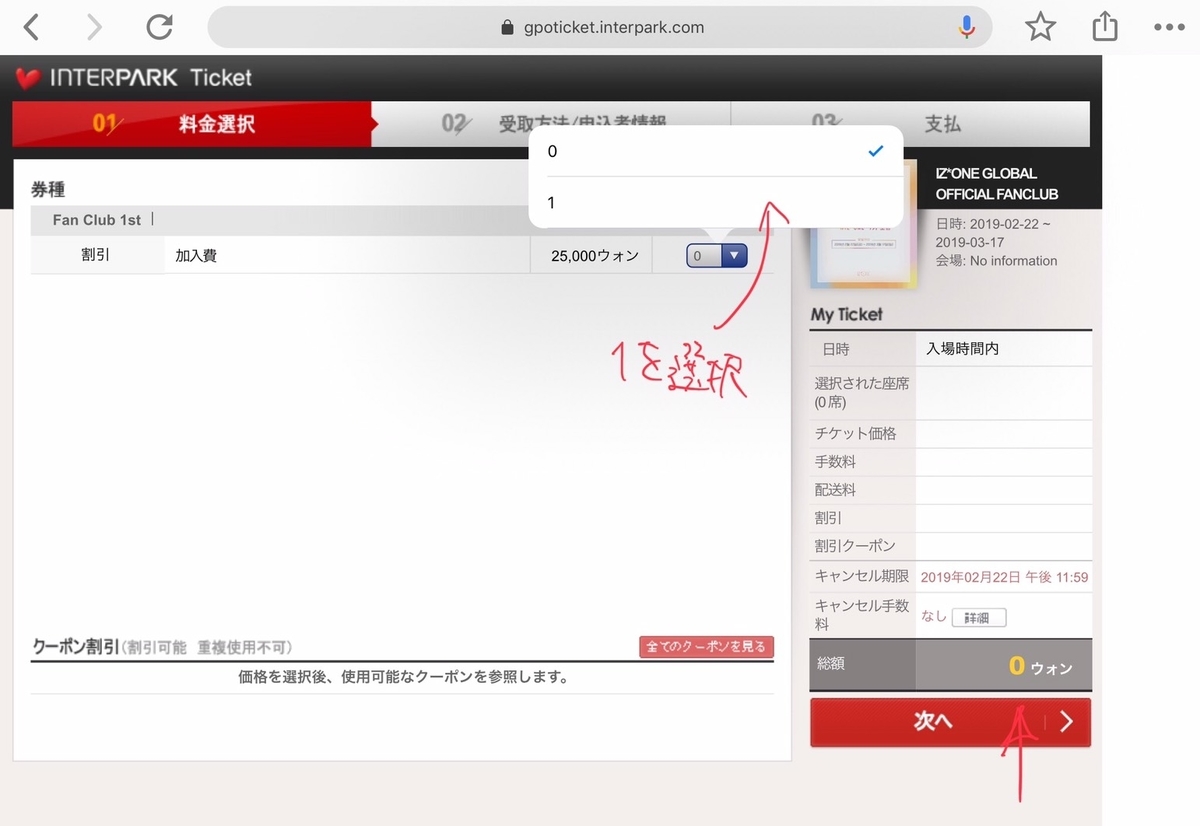Tap the gpoticket.interpark.com address bar
1200x826 pixels.
[x=600, y=27]
